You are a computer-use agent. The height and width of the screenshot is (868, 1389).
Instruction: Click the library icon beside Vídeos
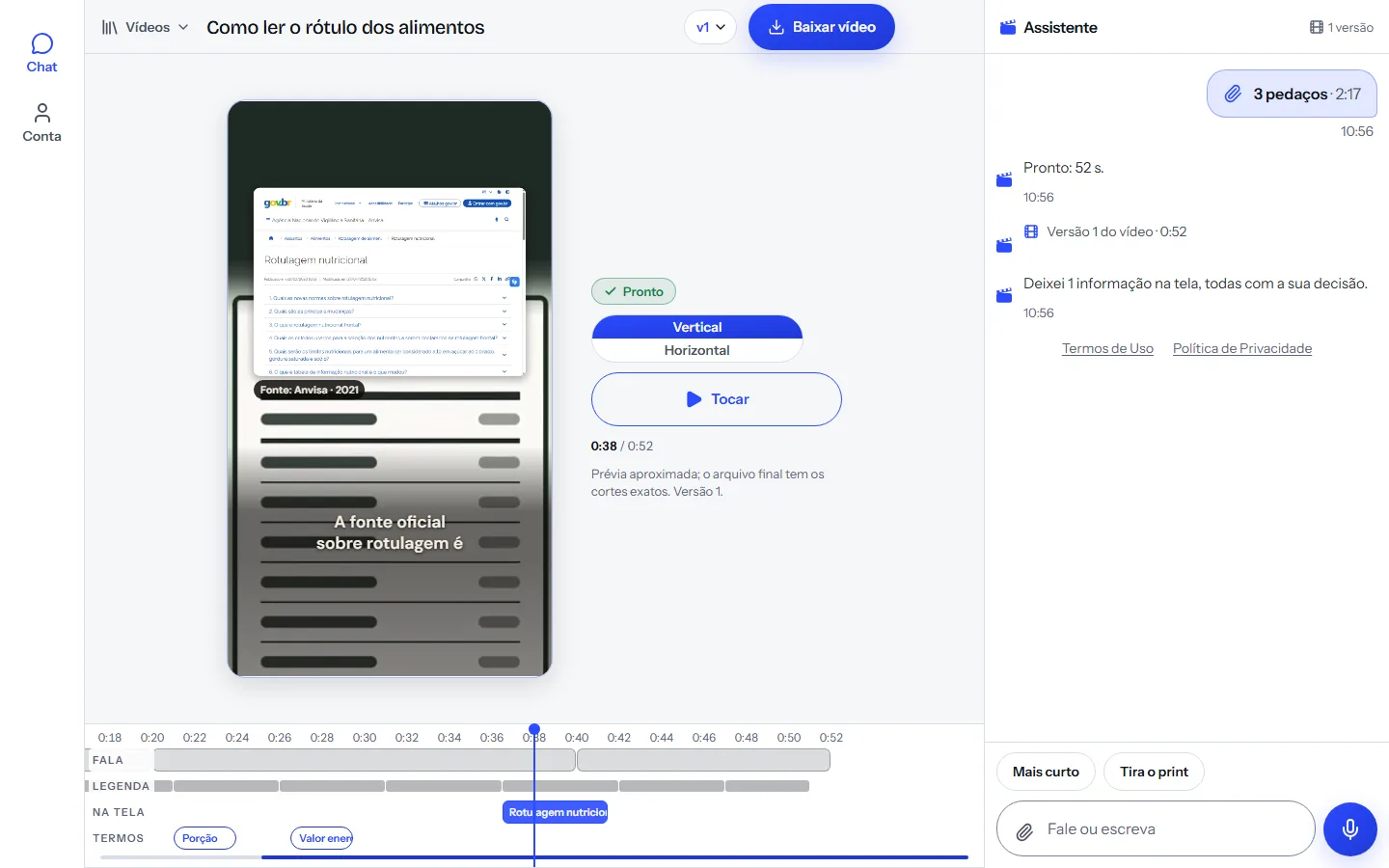tap(110, 27)
